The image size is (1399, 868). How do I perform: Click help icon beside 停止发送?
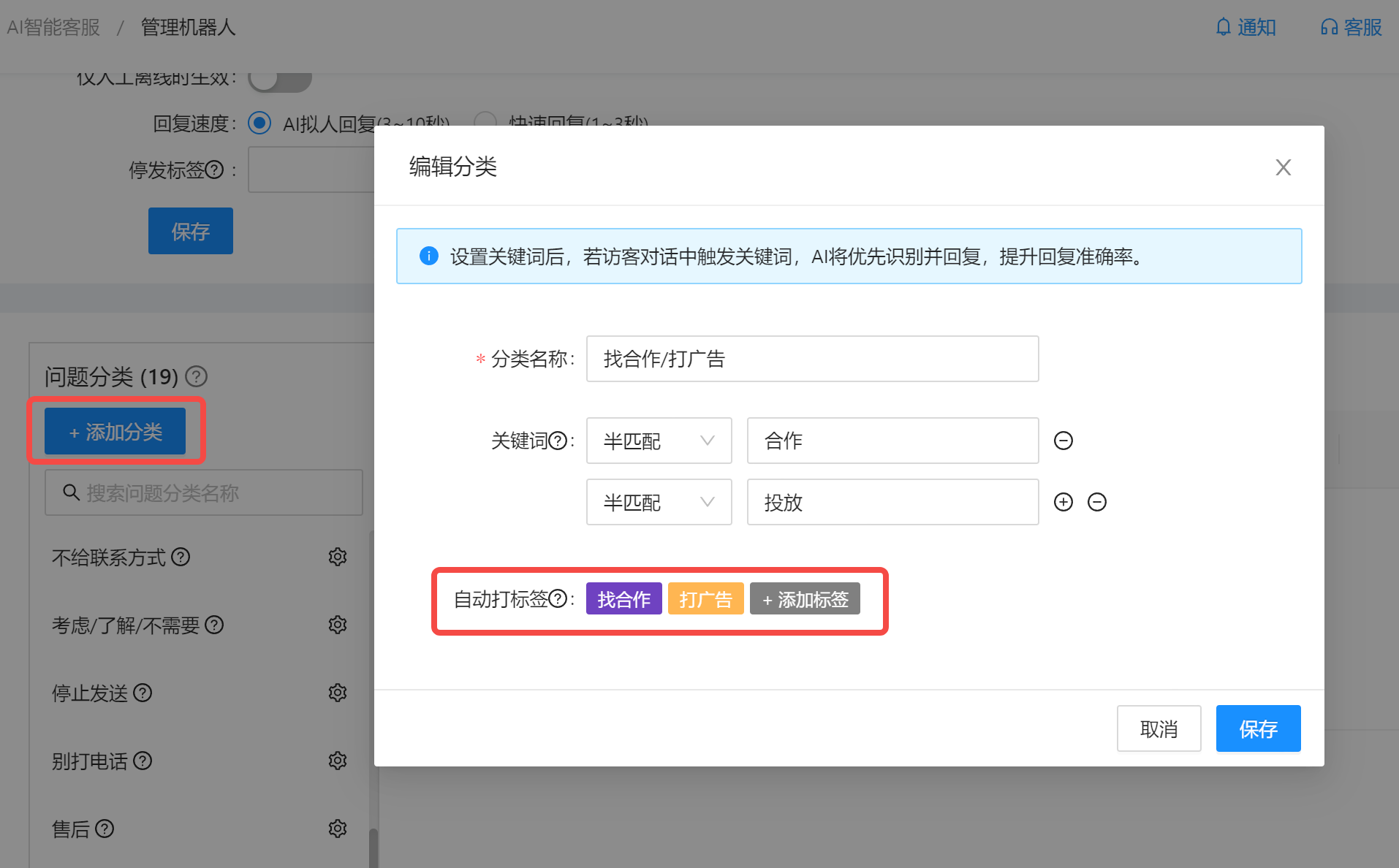[143, 693]
